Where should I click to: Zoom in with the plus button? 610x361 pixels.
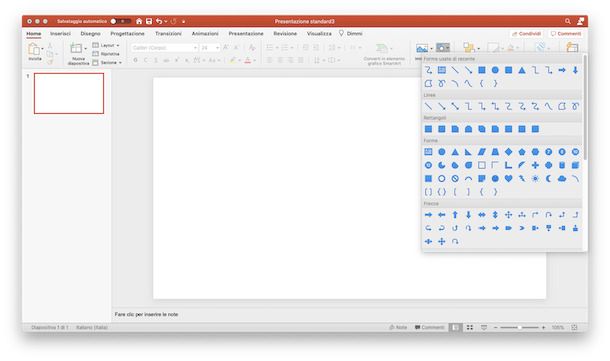(543, 328)
